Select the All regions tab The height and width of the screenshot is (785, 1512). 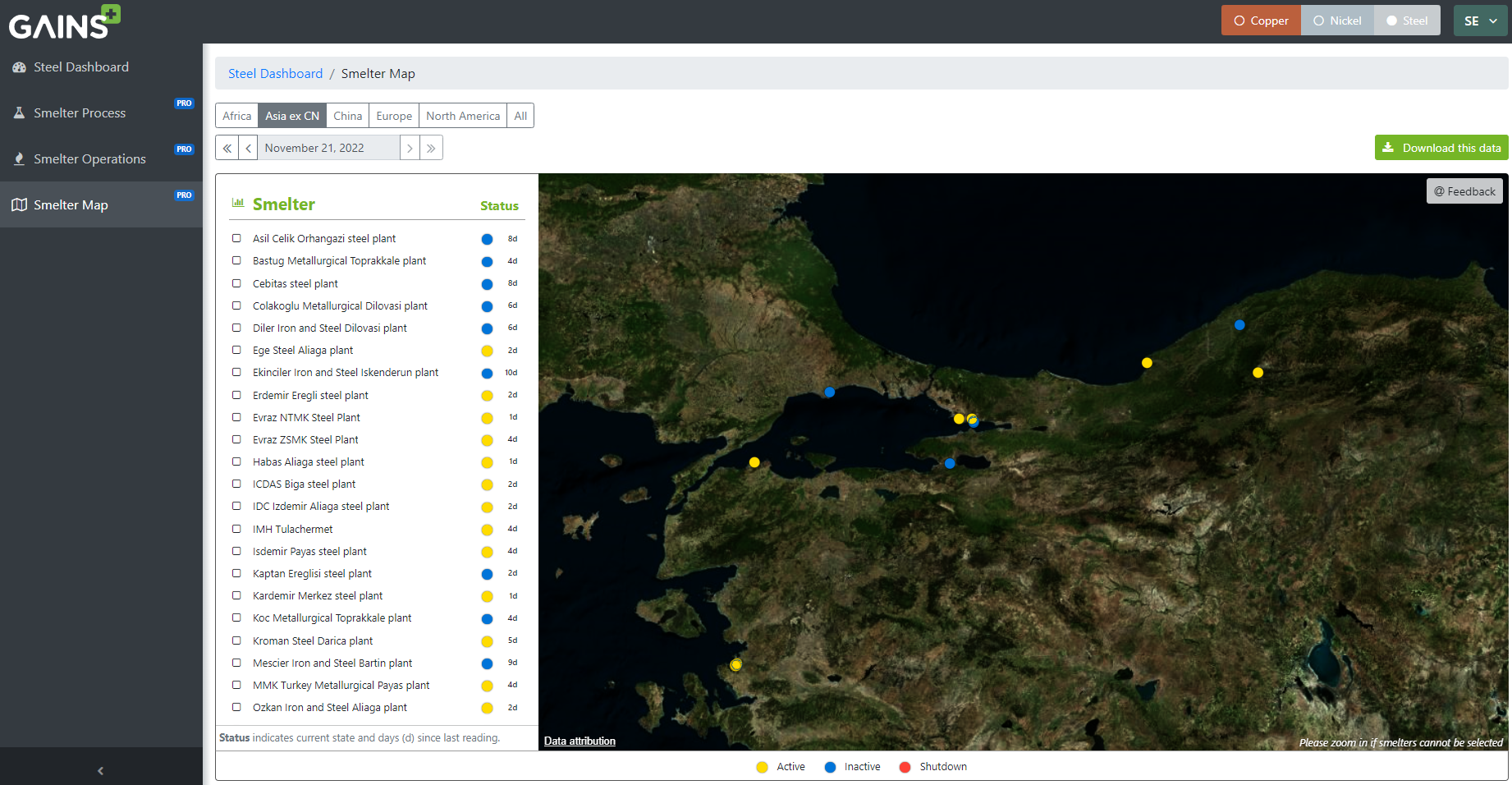pyautogui.click(x=520, y=116)
